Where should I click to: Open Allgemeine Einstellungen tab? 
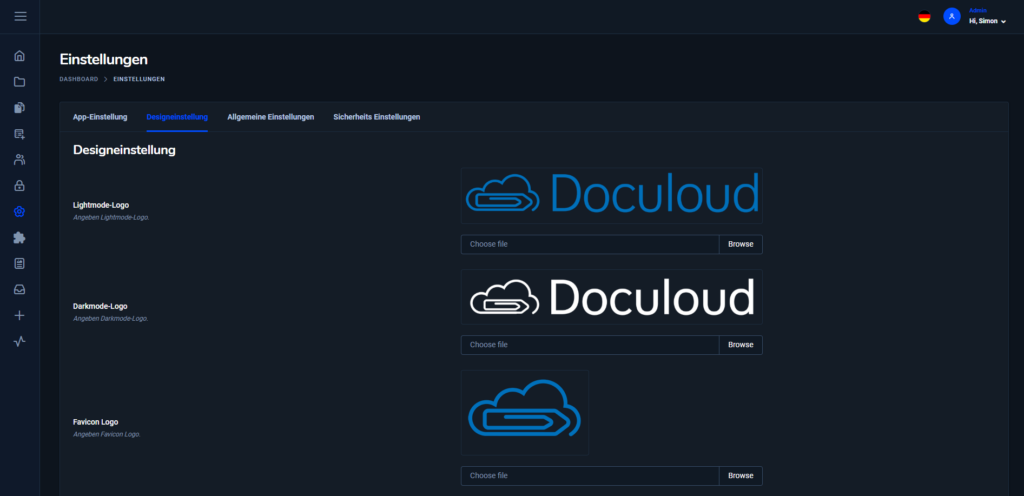pos(270,117)
